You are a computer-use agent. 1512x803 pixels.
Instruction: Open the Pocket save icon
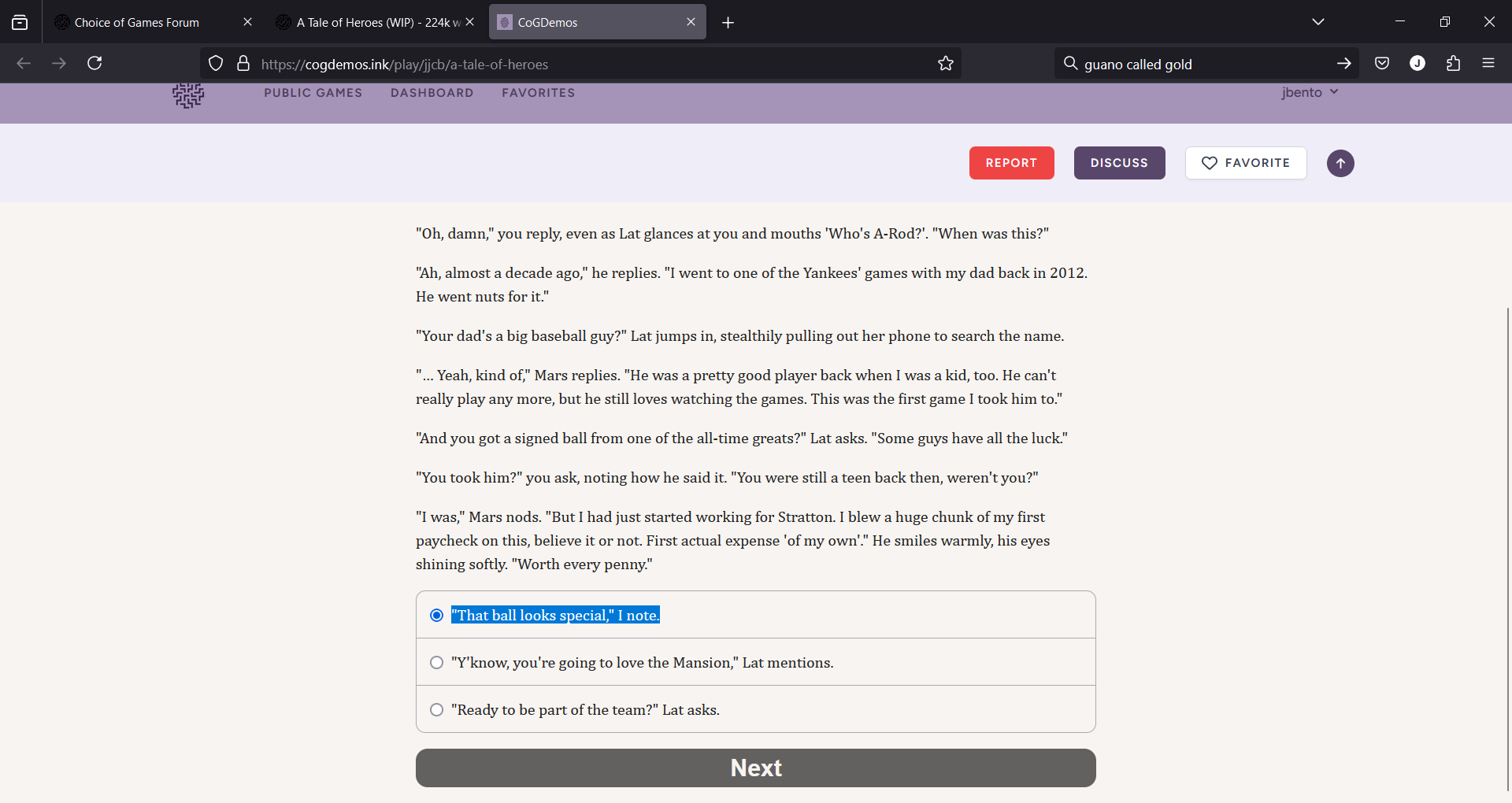(x=1382, y=64)
